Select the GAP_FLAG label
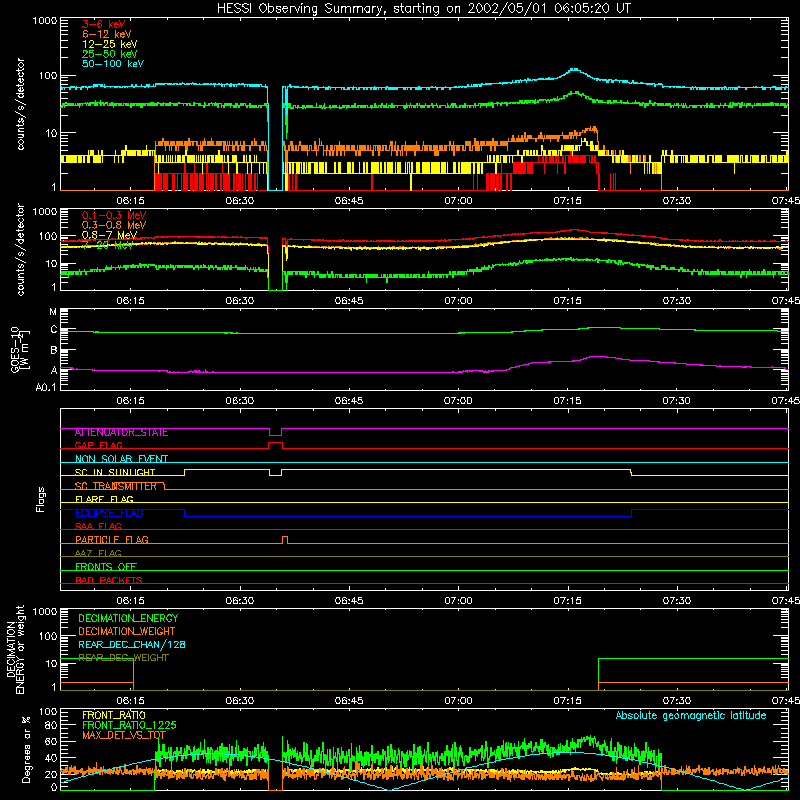The image size is (800, 800). coord(98,445)
